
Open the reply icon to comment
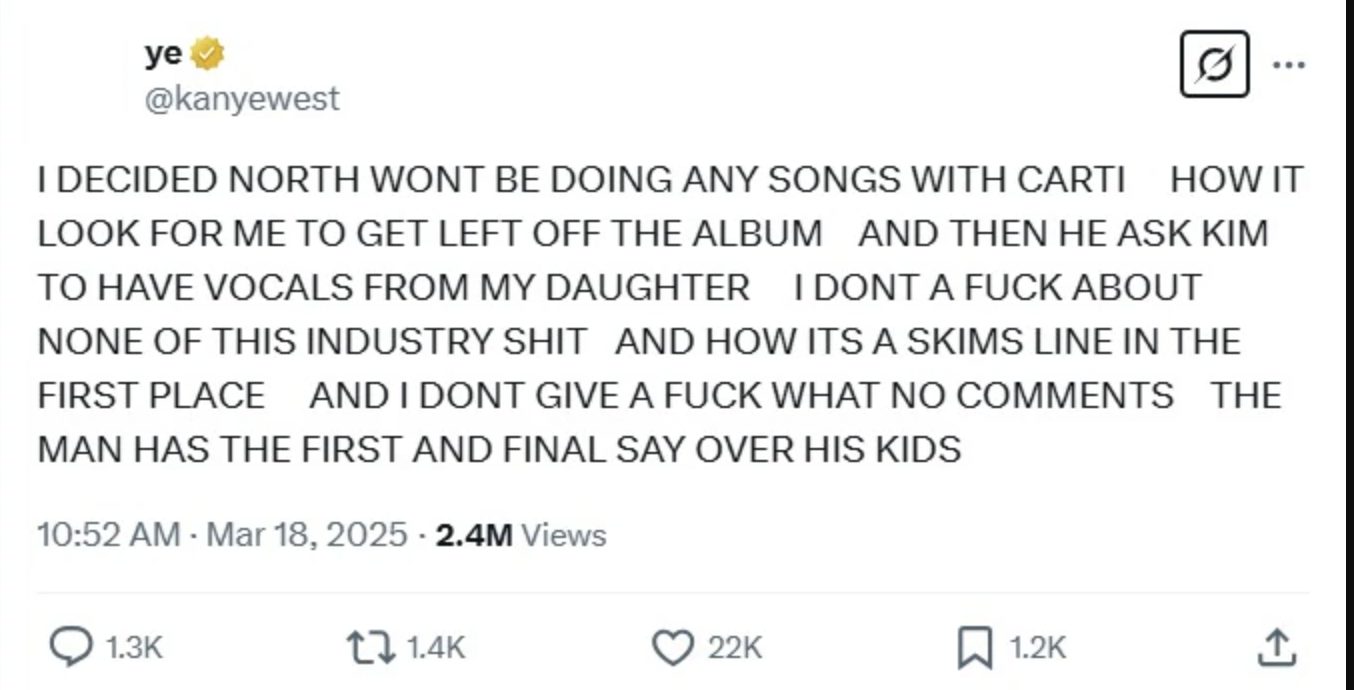point(73,646)
